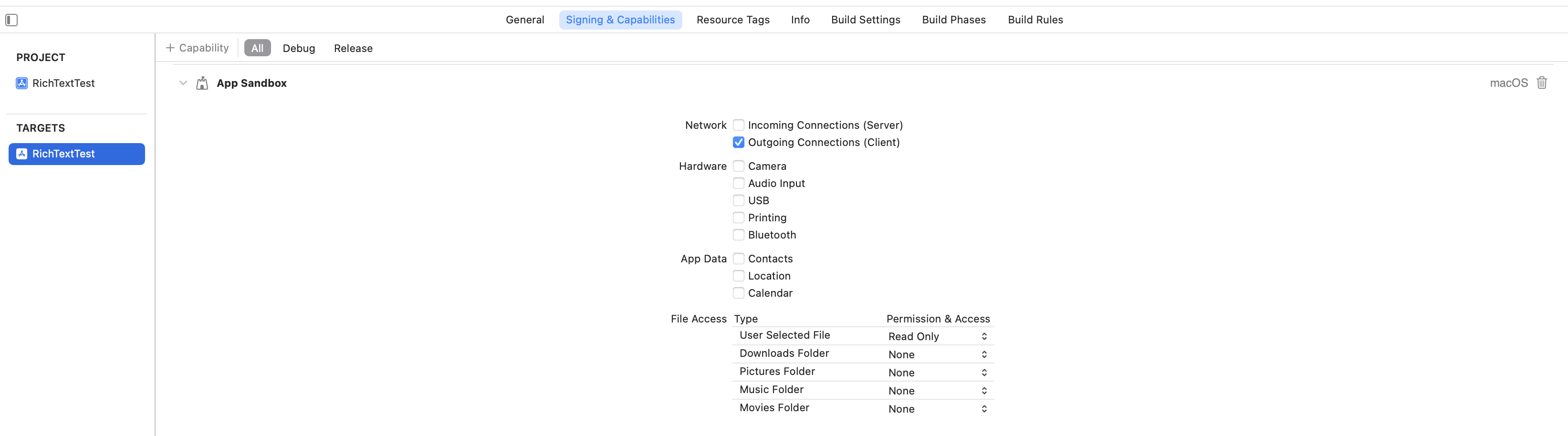Open the Build Rules tab
The height and width of the screenshot is (436, 1568).
[1035, 20]
